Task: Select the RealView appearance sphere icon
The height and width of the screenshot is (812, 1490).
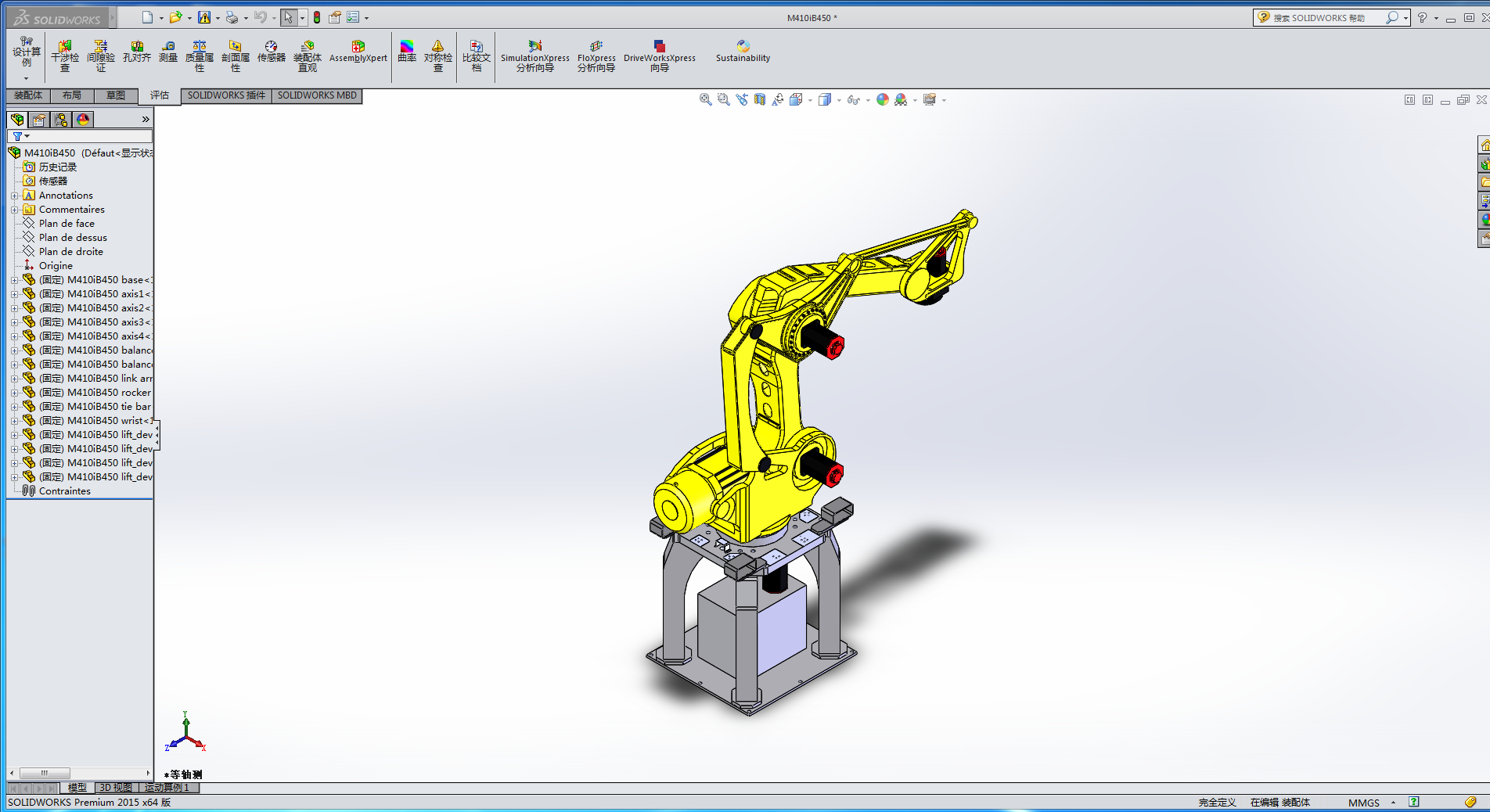Action: (884, 99)
